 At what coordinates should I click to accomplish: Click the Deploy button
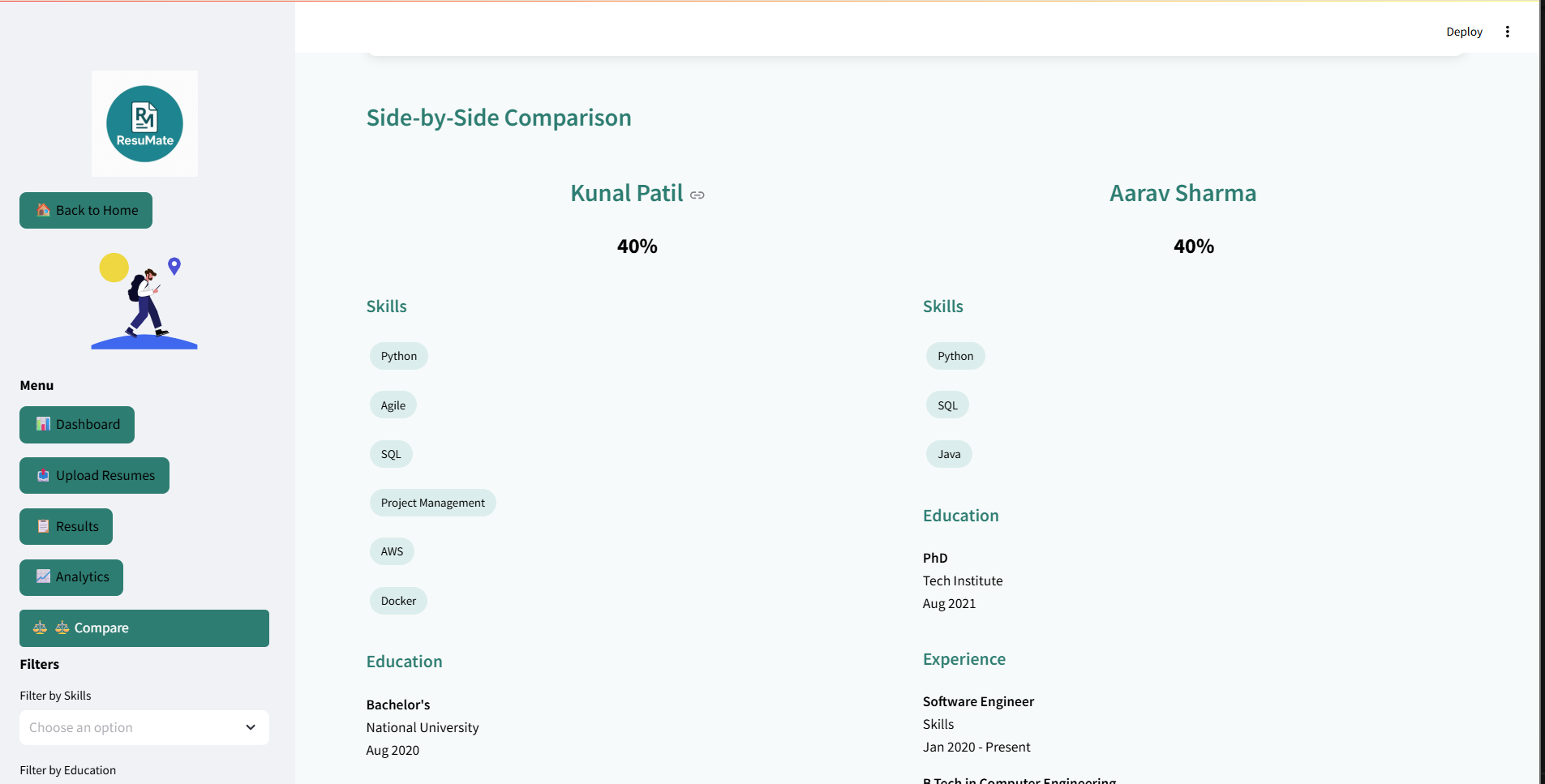pyautogui.click(x=1463, y=32)
